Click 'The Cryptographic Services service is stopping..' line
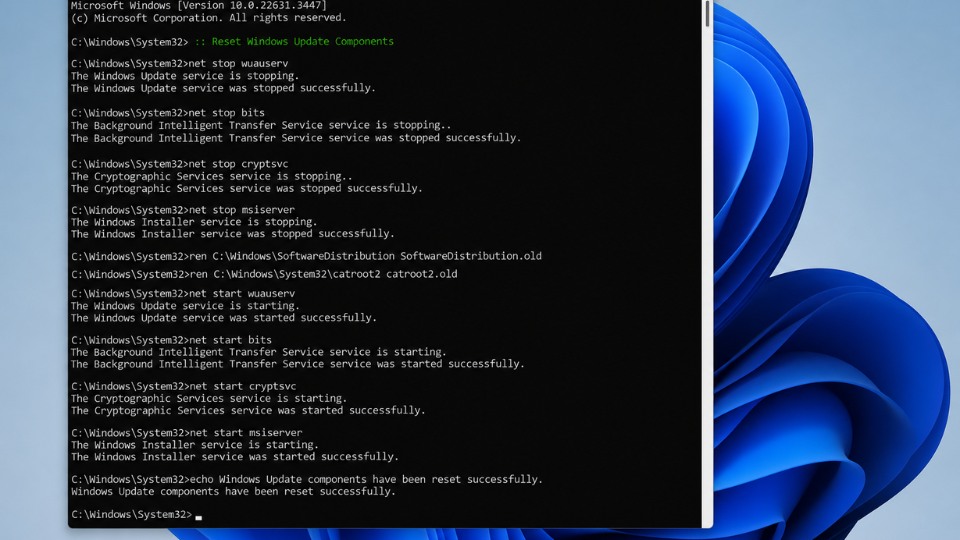Viewport: 960px width, 540px height. (x=211, y=176)
